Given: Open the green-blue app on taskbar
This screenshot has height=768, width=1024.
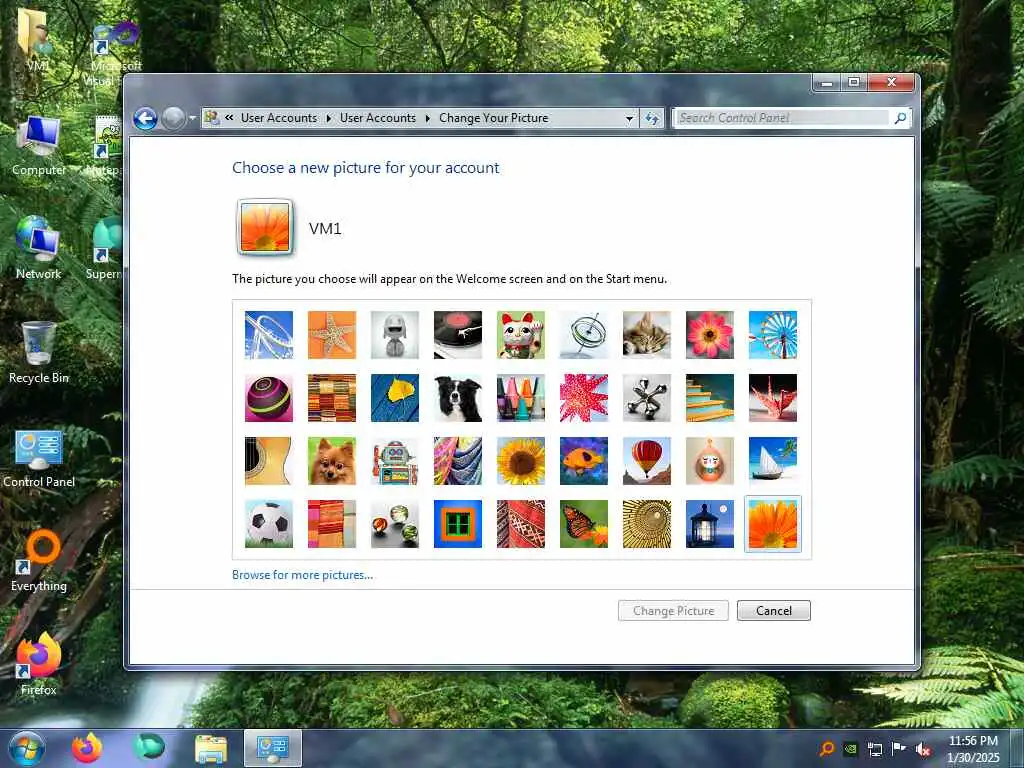Looking at the screenshot, I should point(148,747).
